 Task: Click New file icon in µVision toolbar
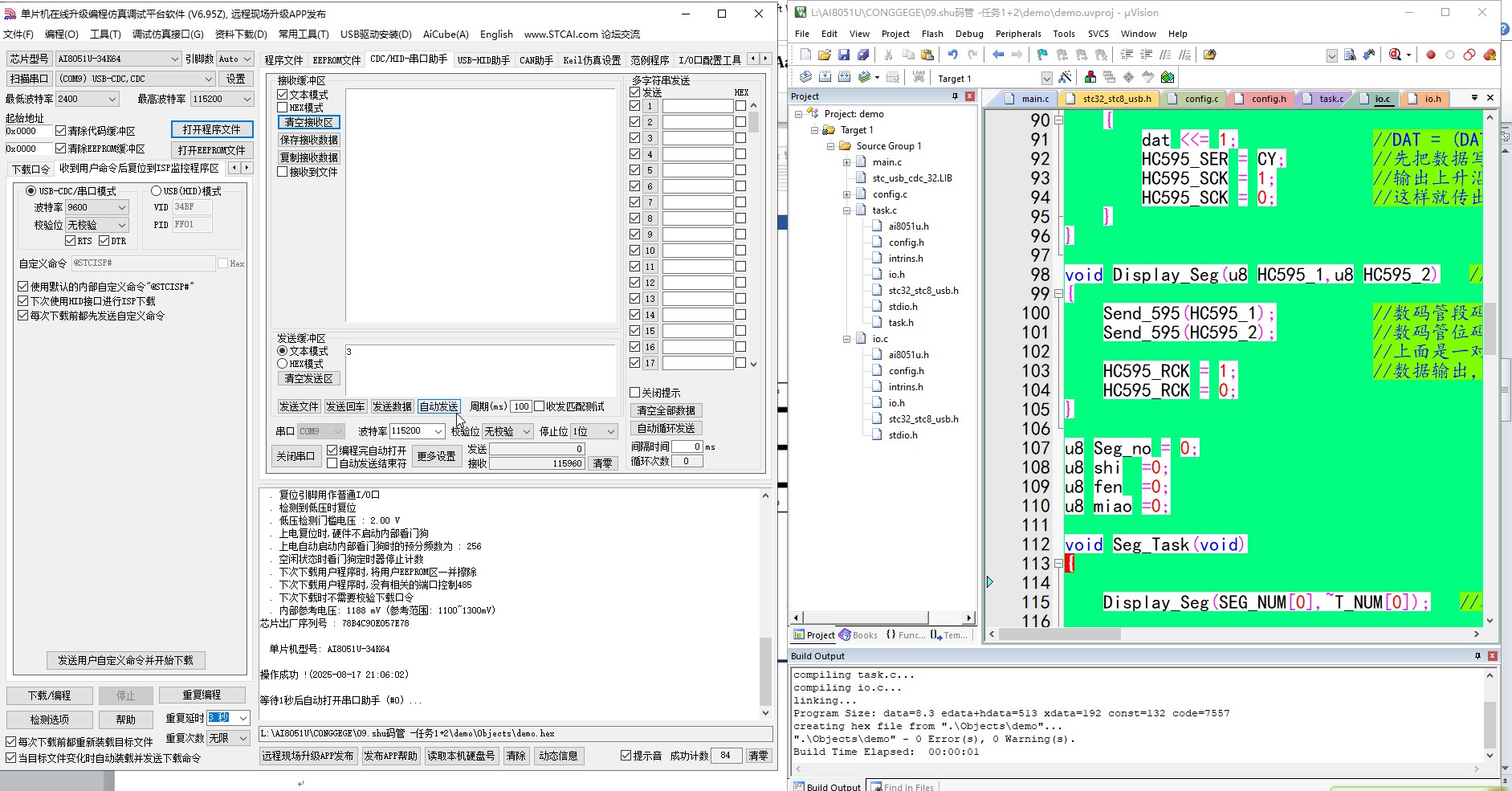pyautogui.click(x=805, y=55)
